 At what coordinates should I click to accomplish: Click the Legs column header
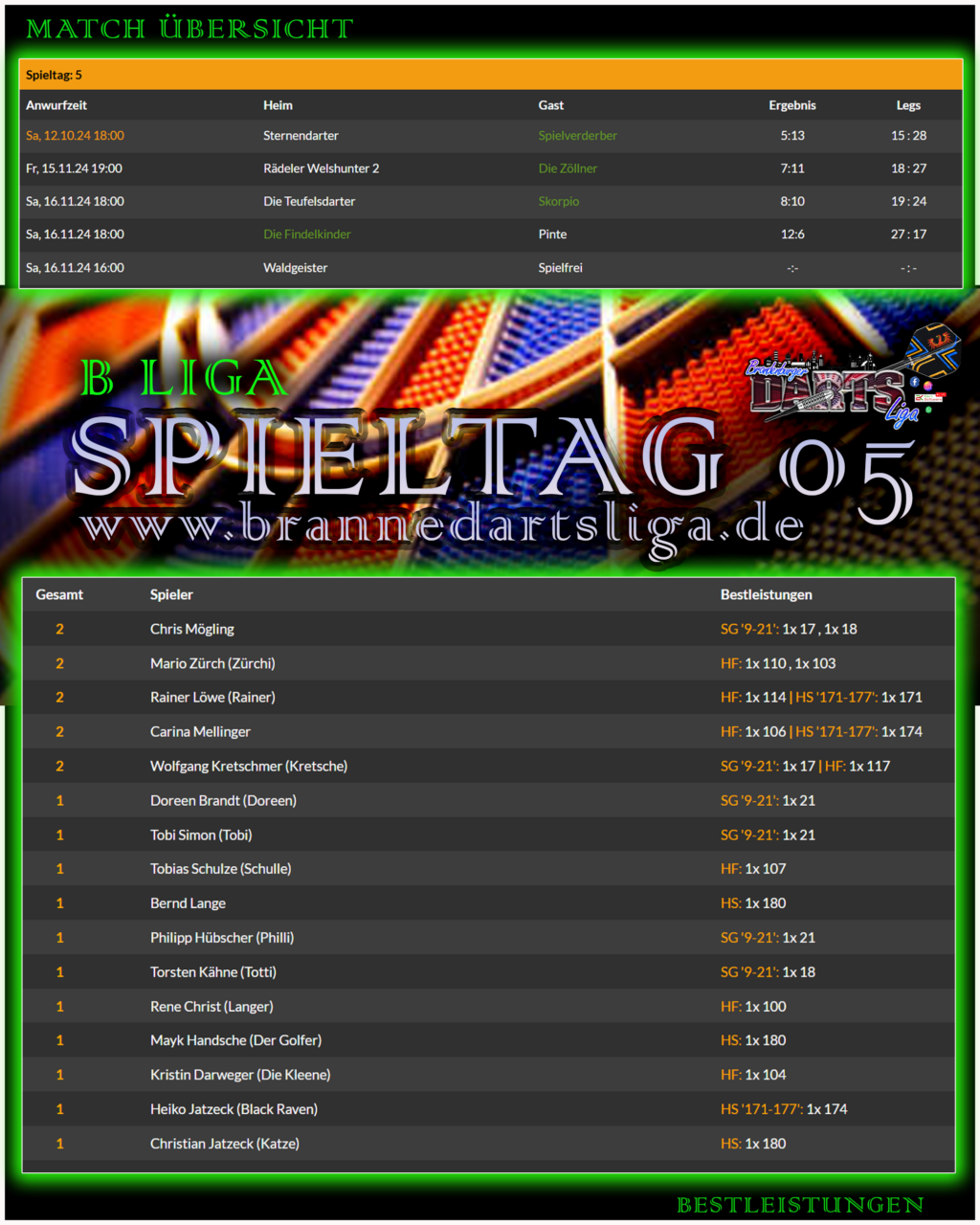(x=908, y=105)
